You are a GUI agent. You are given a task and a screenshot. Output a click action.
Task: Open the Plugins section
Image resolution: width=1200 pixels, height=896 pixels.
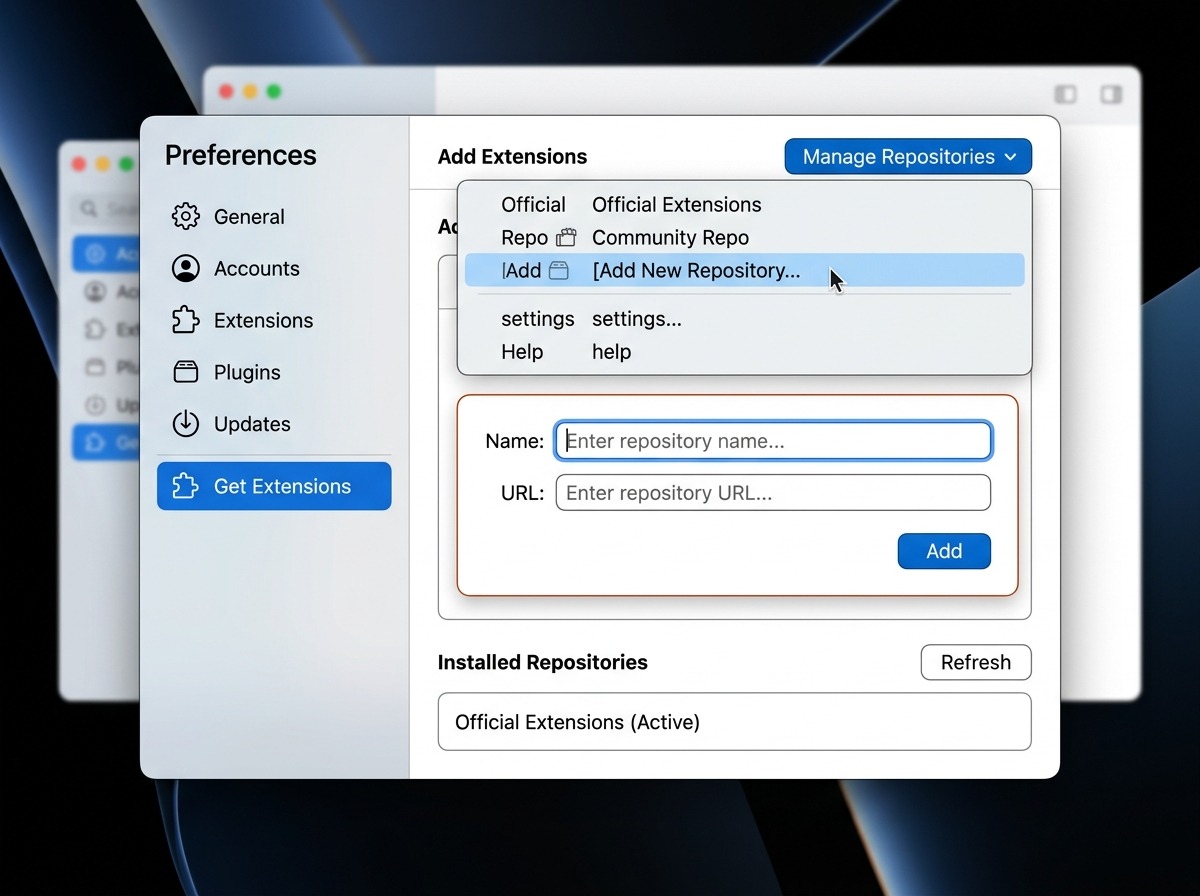click(274, 372)
